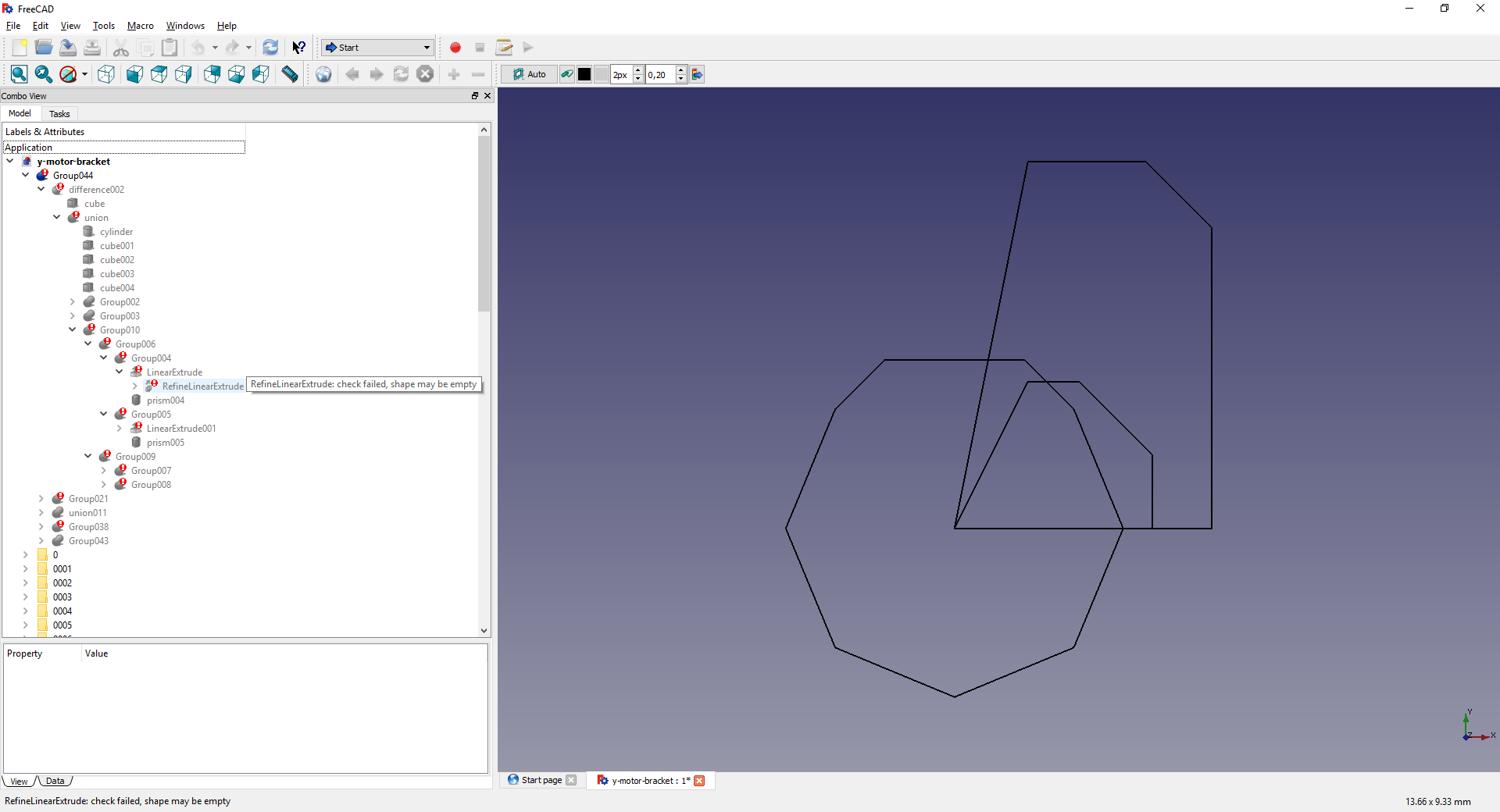Switch to Data tab in property panel

55,781
